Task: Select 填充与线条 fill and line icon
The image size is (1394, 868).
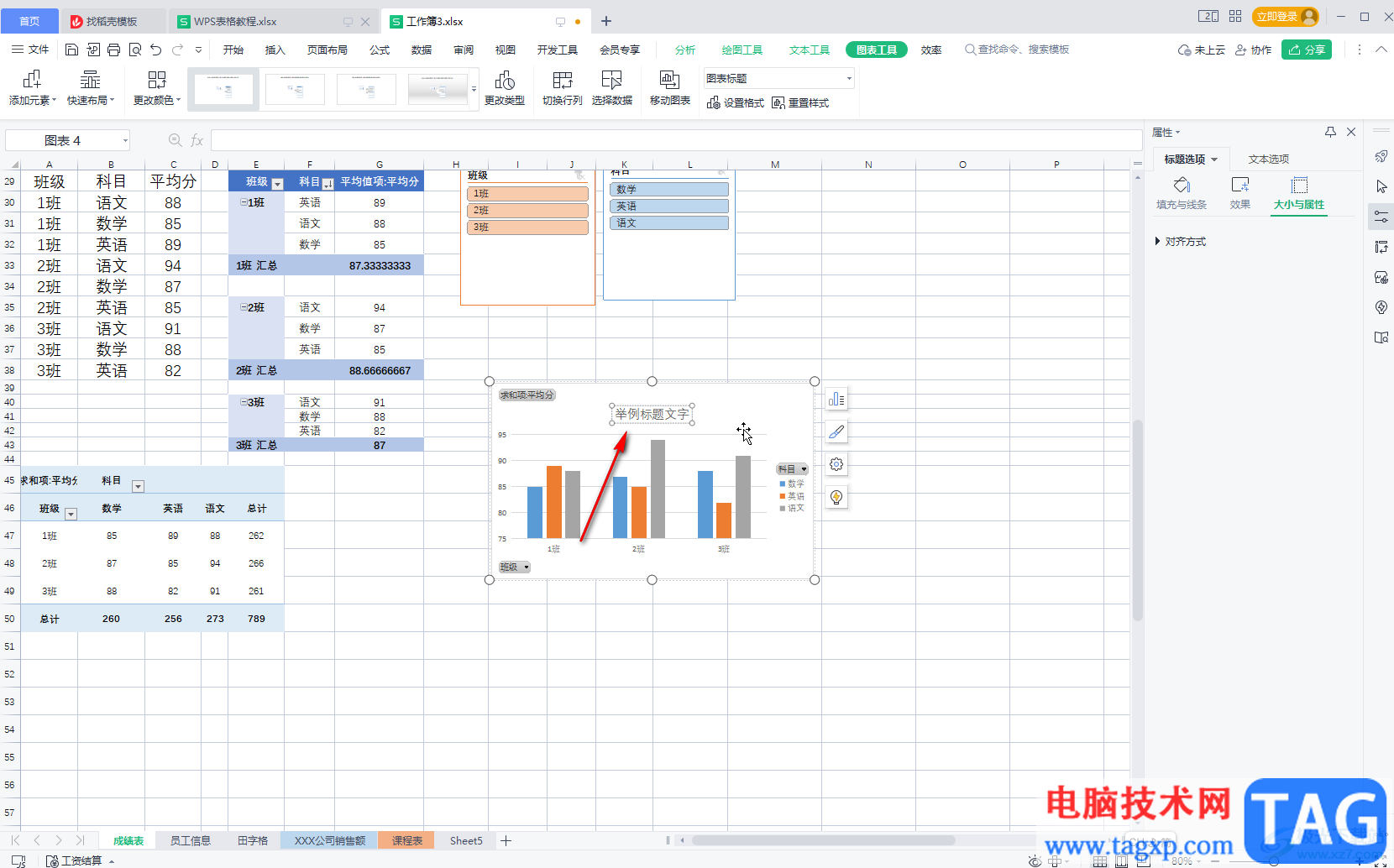Action: tap(1182, 193)
